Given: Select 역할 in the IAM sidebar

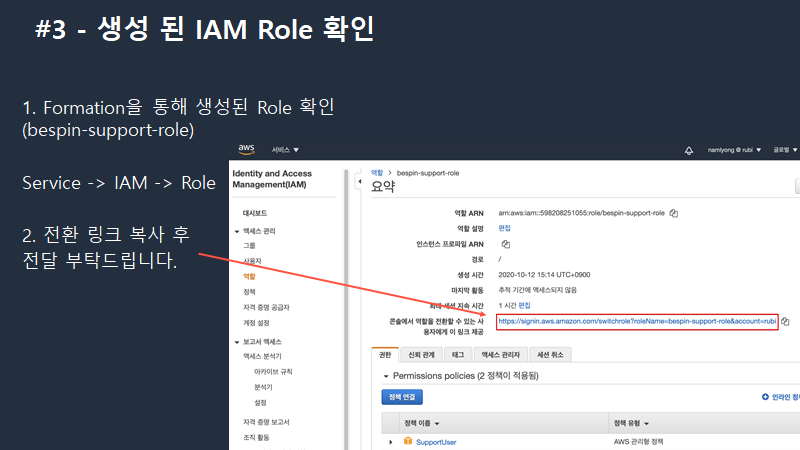Looking at the screenshot, I should 249,276.
